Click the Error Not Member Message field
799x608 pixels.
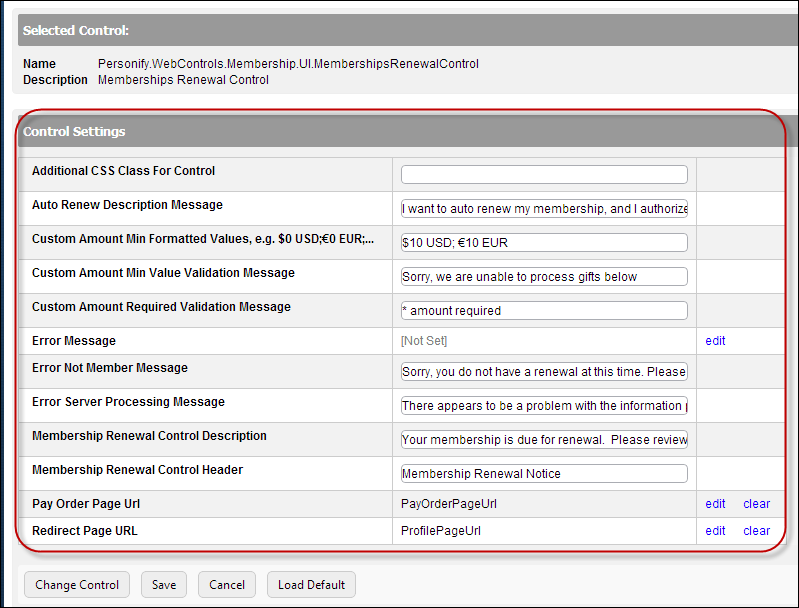pyautogui.click(x=544, y=372)
